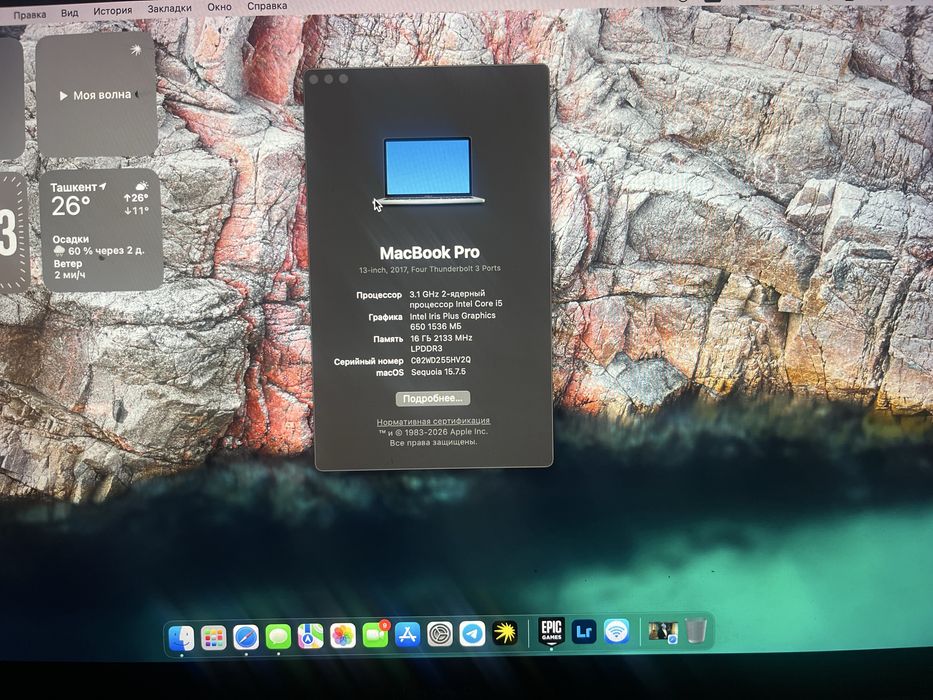Open the blue Wi-Fi app in Dock
Screen dimensions: 933x700
pyautogui.click(x=616, y=631)
